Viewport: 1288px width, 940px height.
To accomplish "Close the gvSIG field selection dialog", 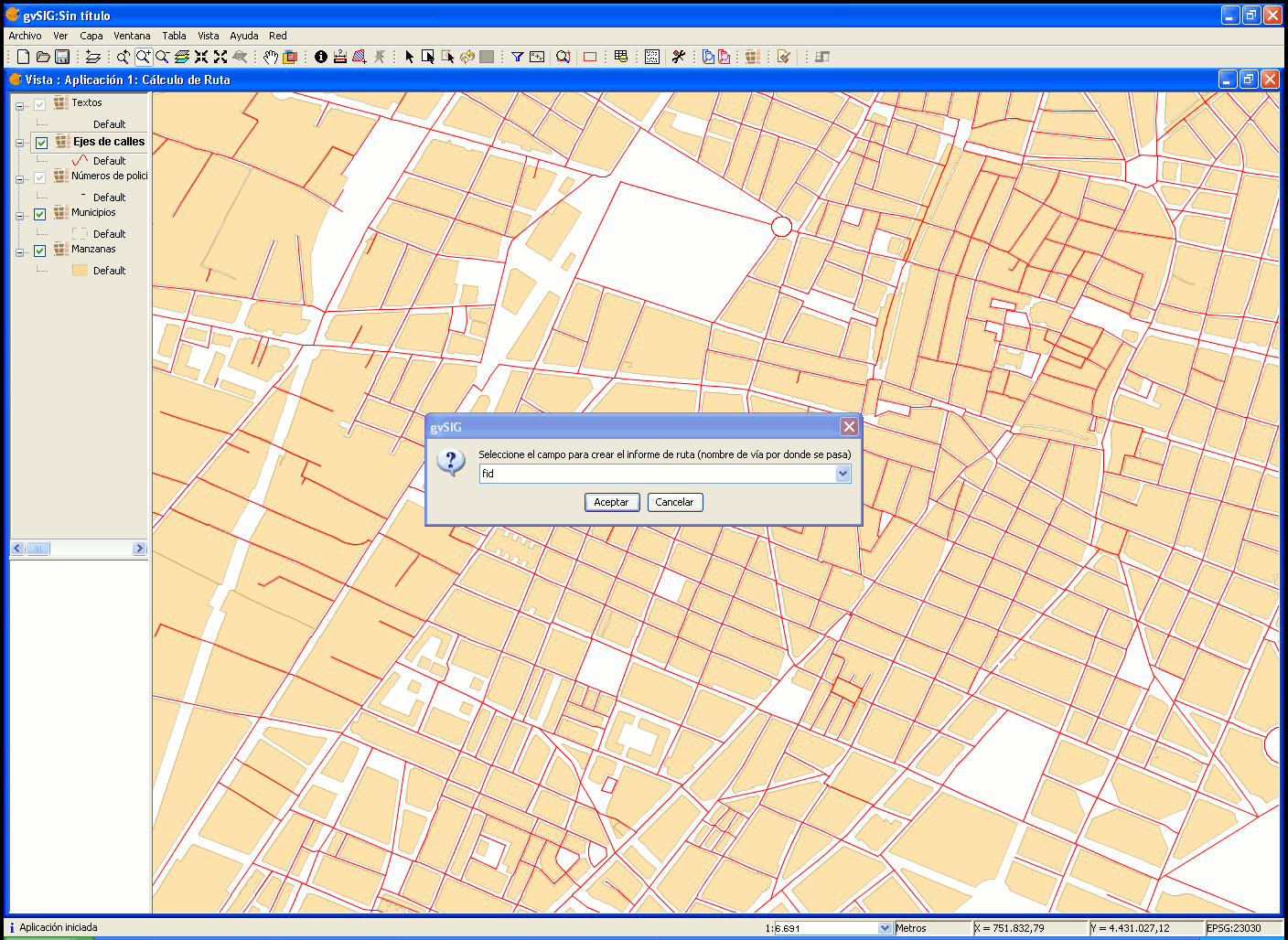I will pos(849,427).
